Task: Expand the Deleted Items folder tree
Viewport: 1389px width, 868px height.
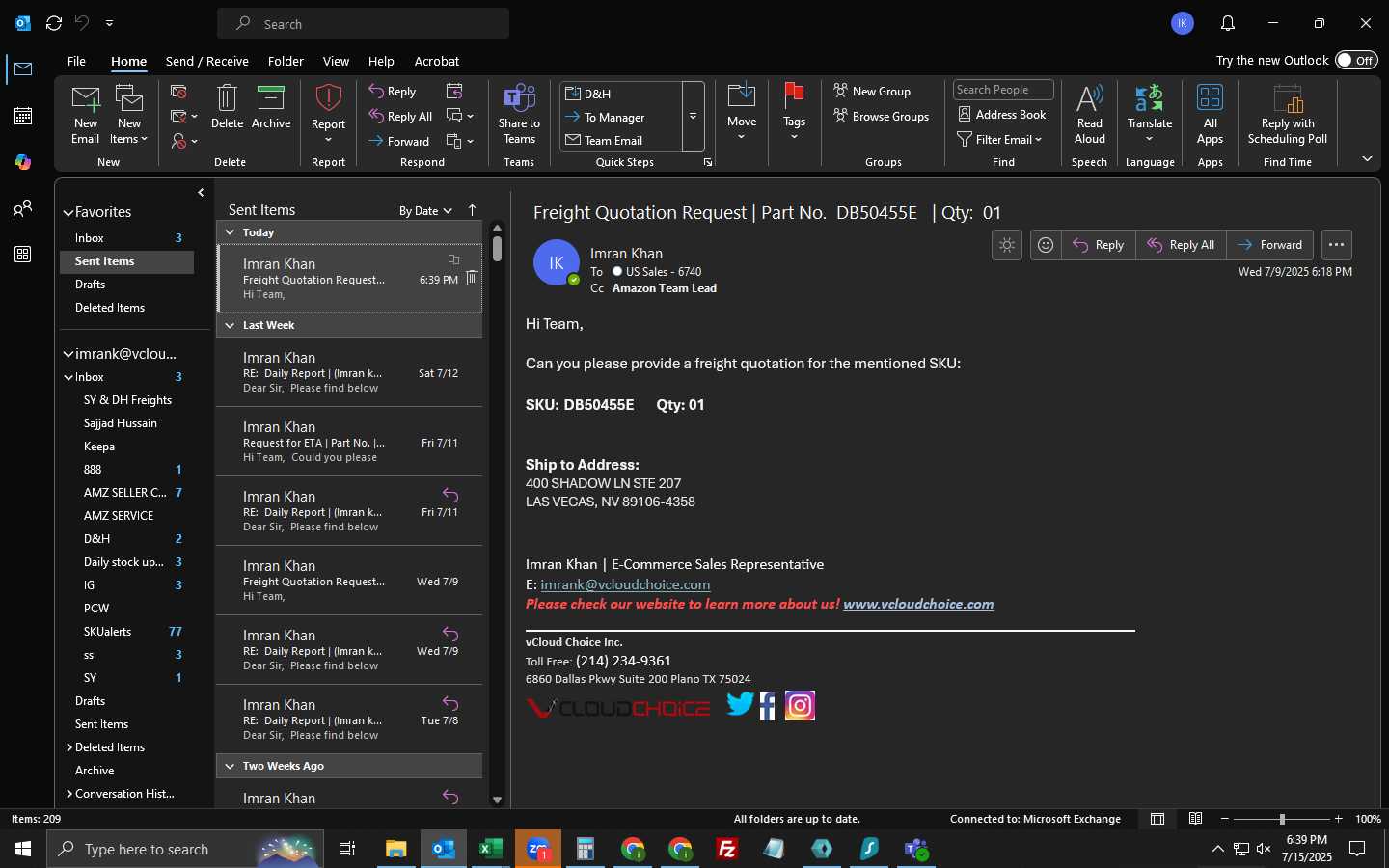Action: pyautogui.click(x=69, y=747)
